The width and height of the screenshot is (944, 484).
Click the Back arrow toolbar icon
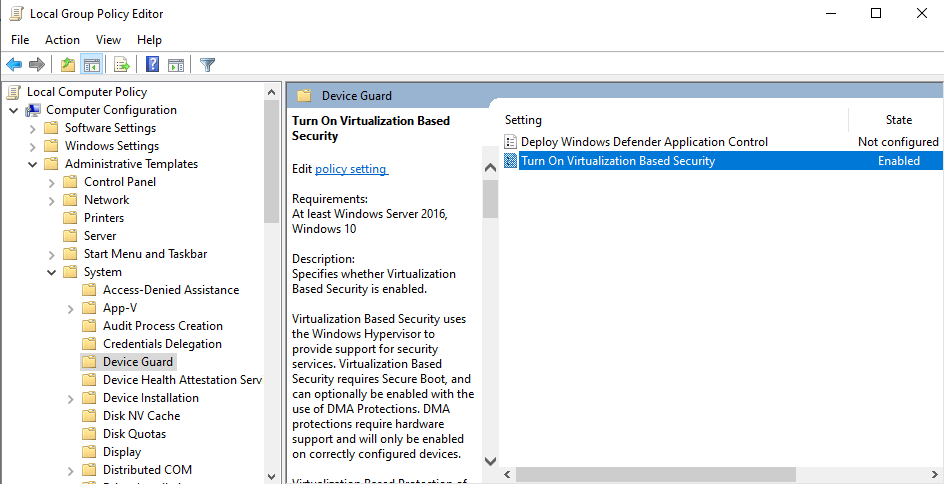click(x=14, y=64)
